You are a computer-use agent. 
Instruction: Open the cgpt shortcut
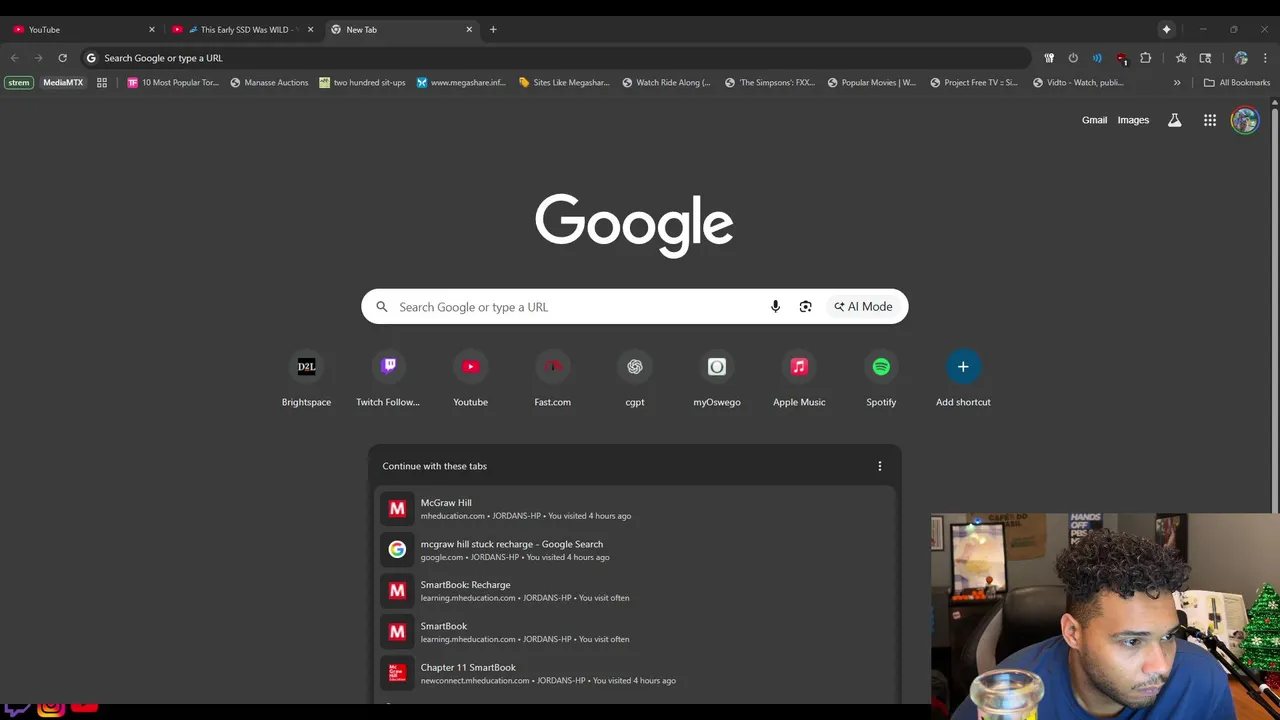(634, 379)
